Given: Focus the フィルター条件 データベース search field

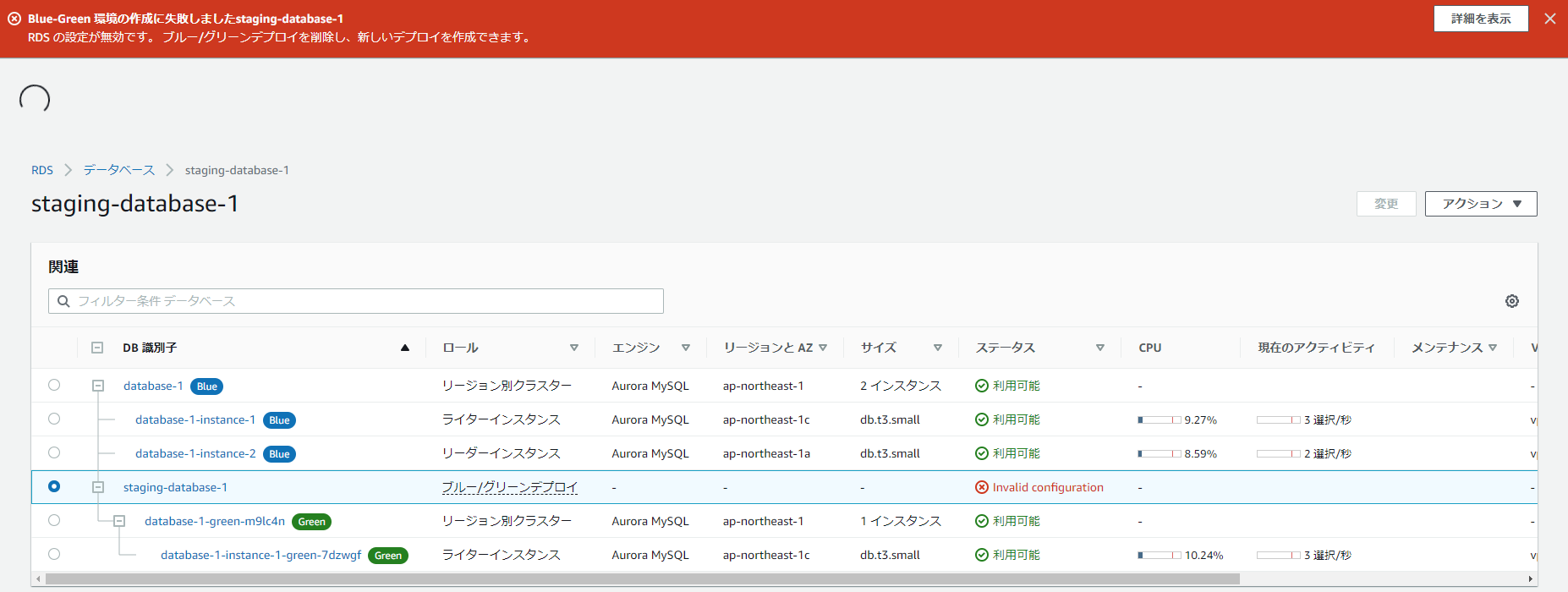Looking at the screenshot, I should (x=356, y=301).
